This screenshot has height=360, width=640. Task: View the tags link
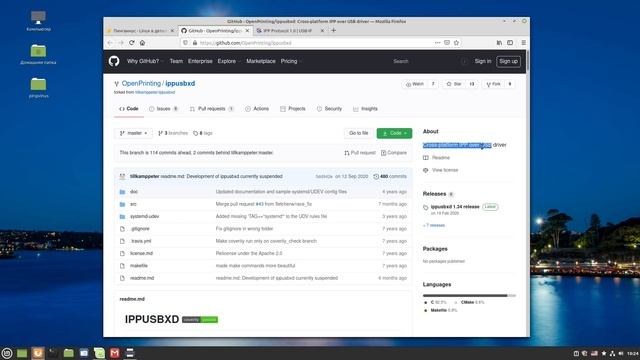pyautogui.click(x=203, y=133)
